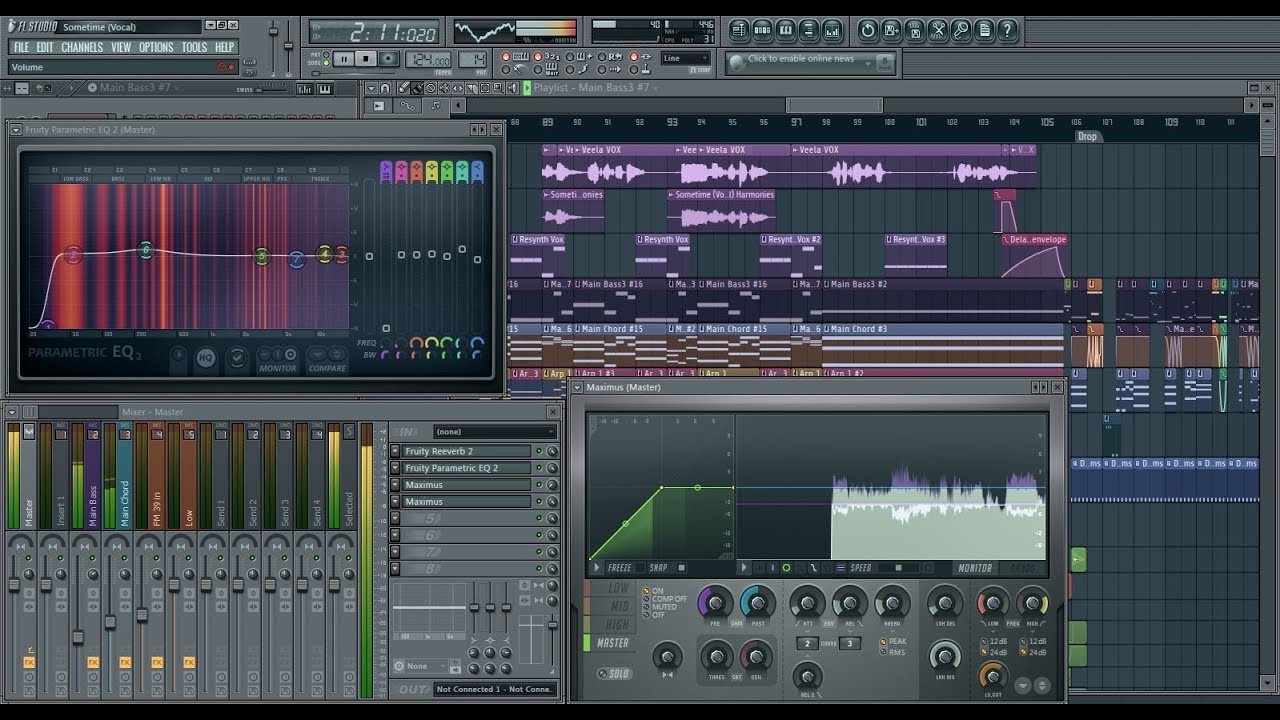Select the MASTER band in Maximus
The height and width of the screenshot is (720, 1280).
(x=612, y=643)
